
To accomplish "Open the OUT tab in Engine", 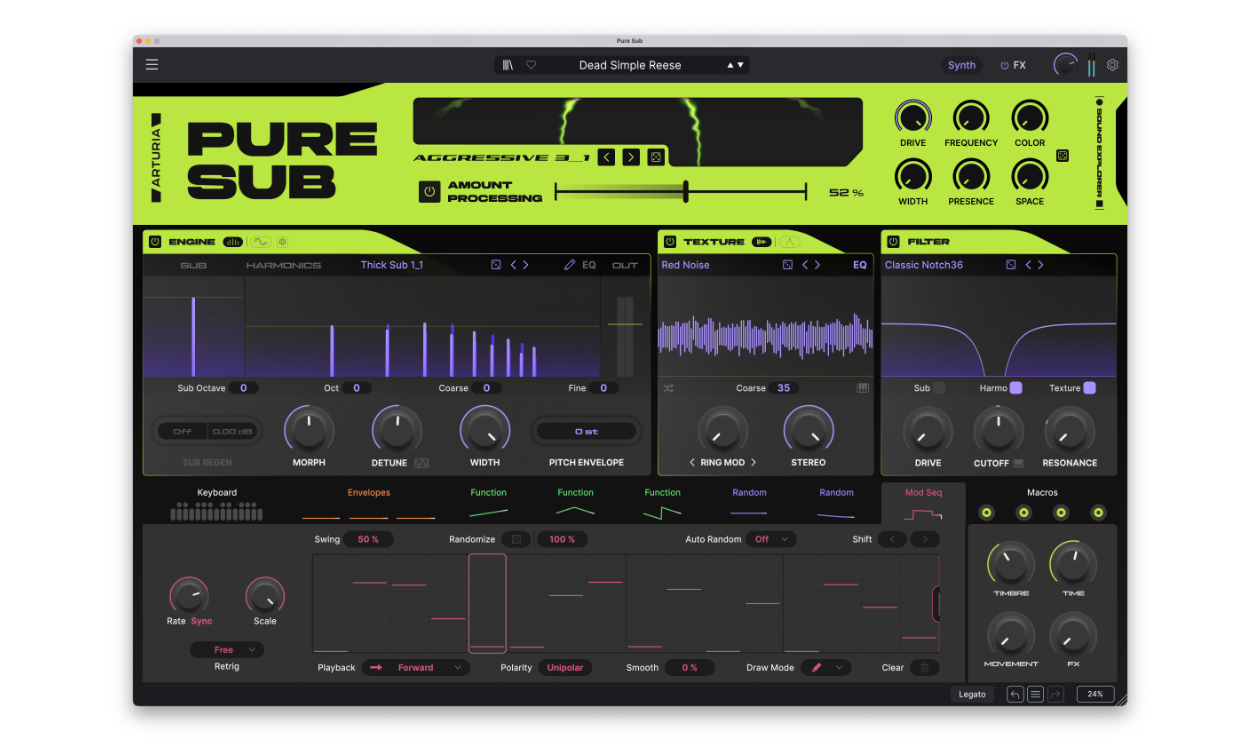I will (625, 265).
